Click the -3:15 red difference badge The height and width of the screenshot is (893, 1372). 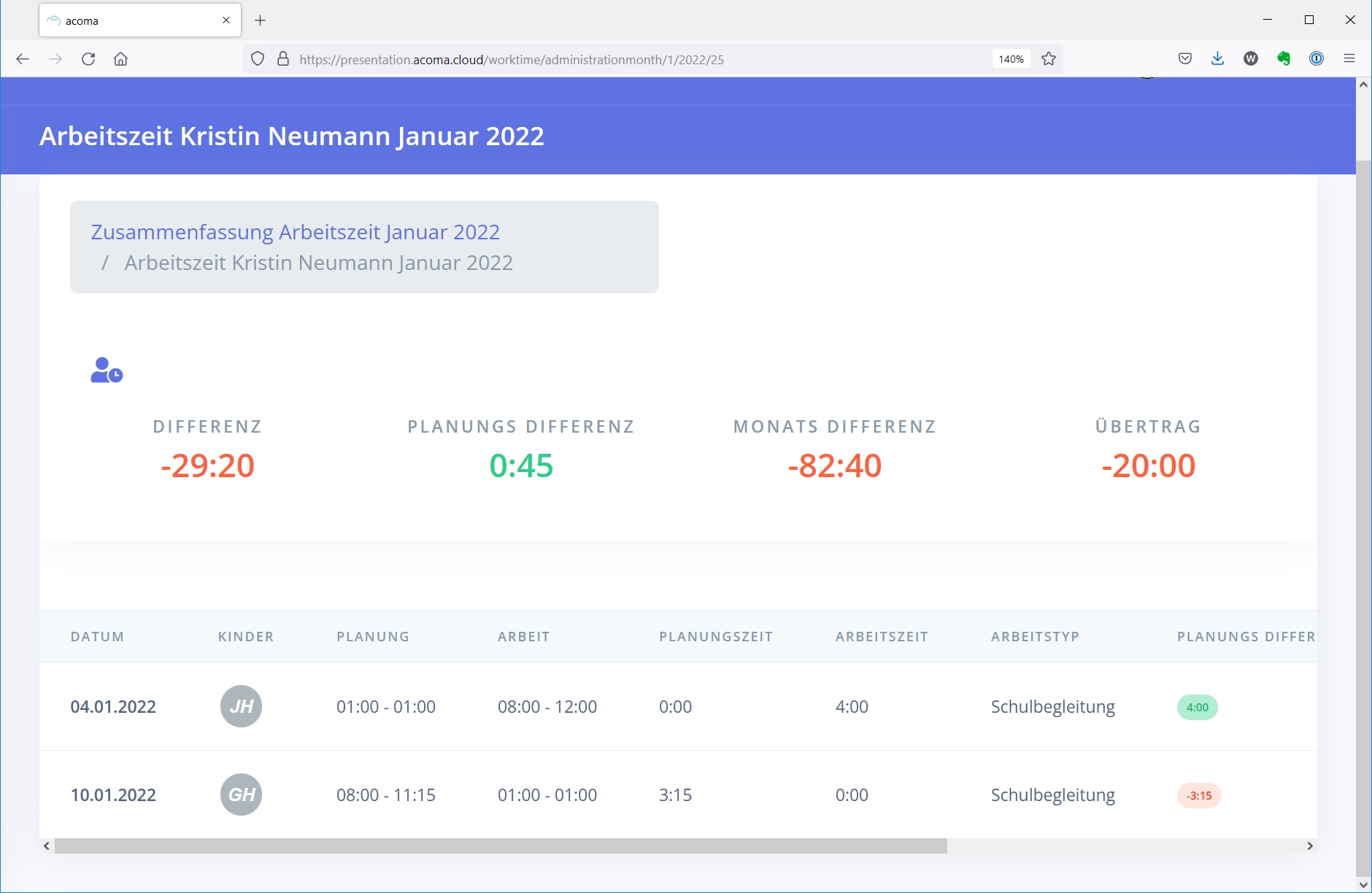tap(1199, 795)
